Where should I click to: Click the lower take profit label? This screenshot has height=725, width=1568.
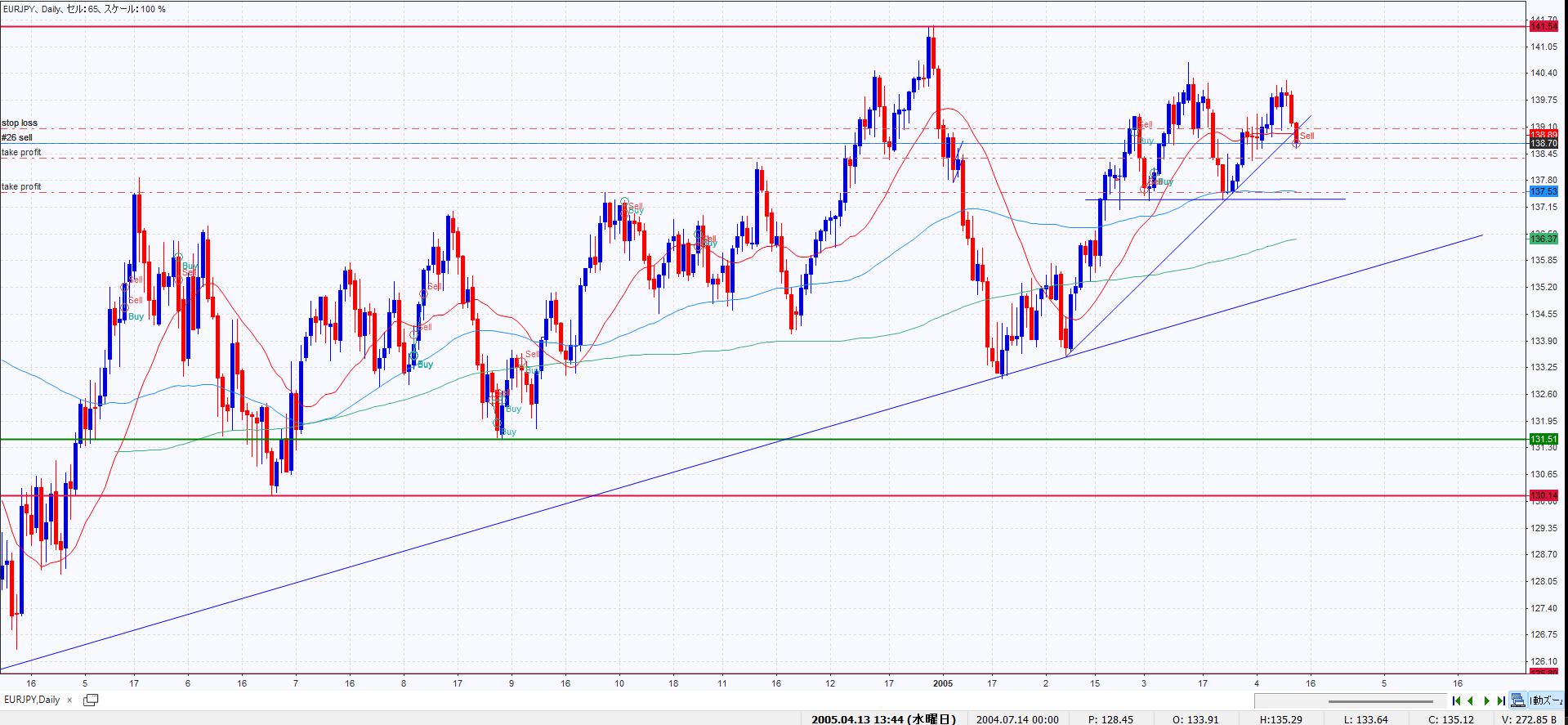pyautogui.click(x=21, y=187)
